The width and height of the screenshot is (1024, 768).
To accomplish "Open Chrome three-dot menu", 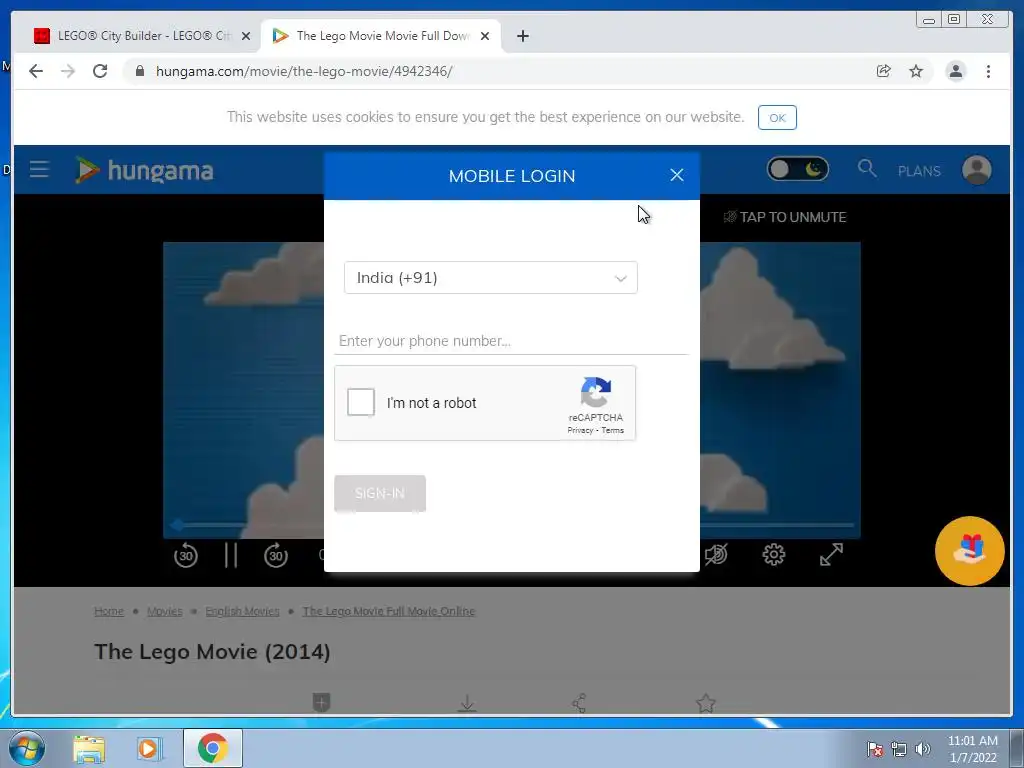I will (x=988, y=71).
